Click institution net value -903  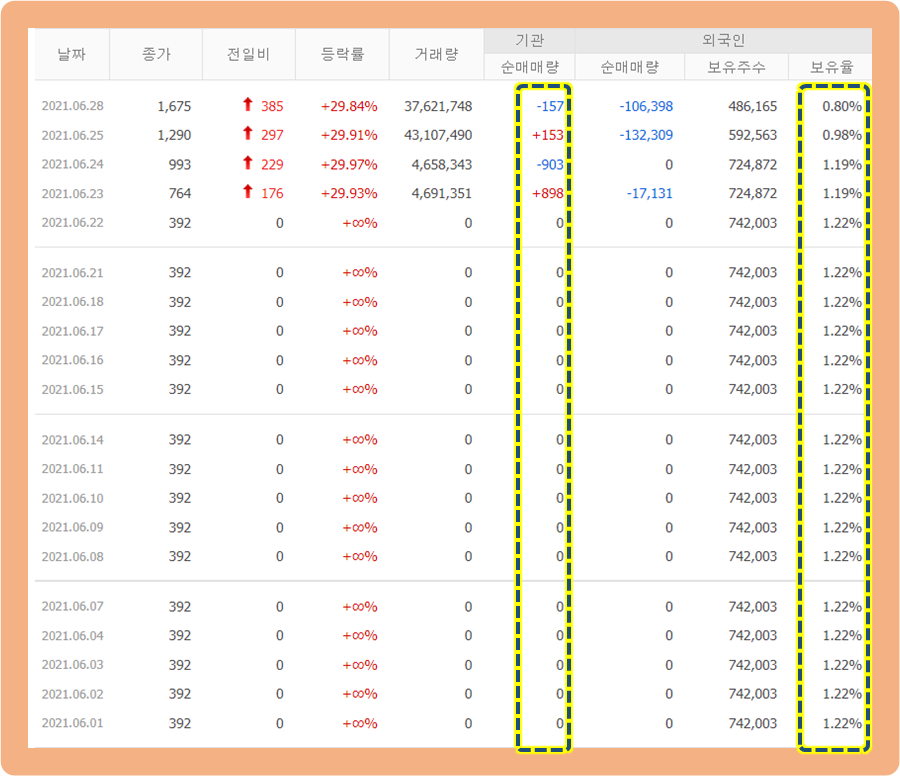550,165
